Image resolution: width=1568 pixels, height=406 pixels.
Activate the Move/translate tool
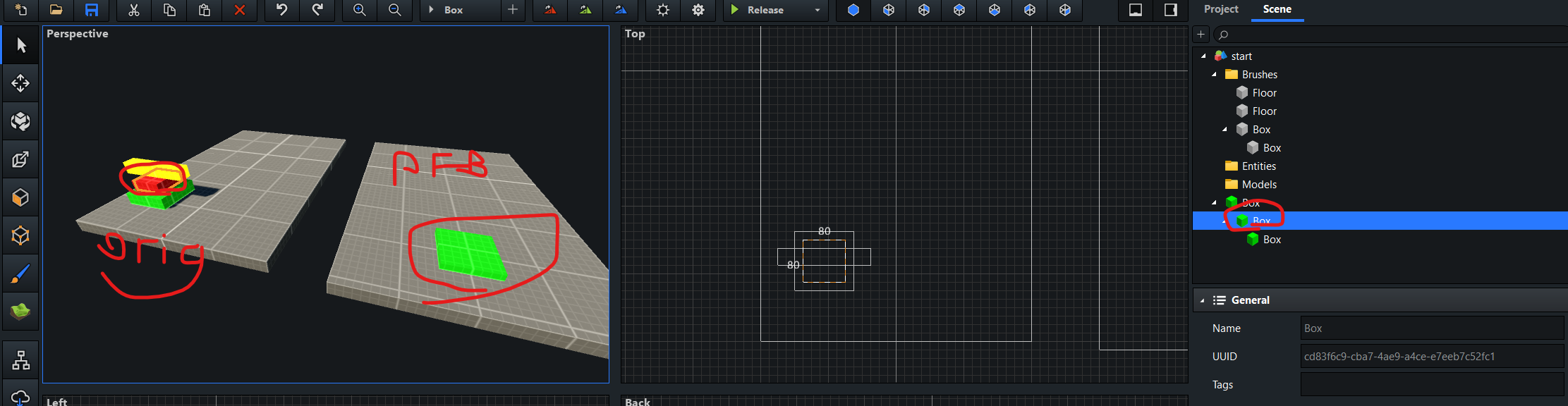point(20,83)
